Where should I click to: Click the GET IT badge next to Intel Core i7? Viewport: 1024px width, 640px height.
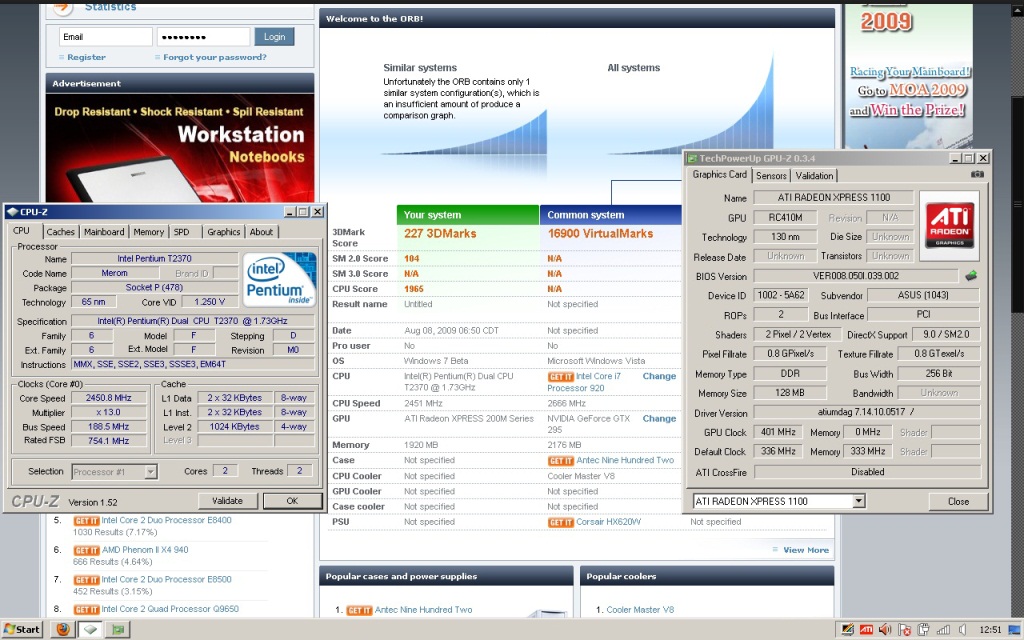[x=560, y=377]
